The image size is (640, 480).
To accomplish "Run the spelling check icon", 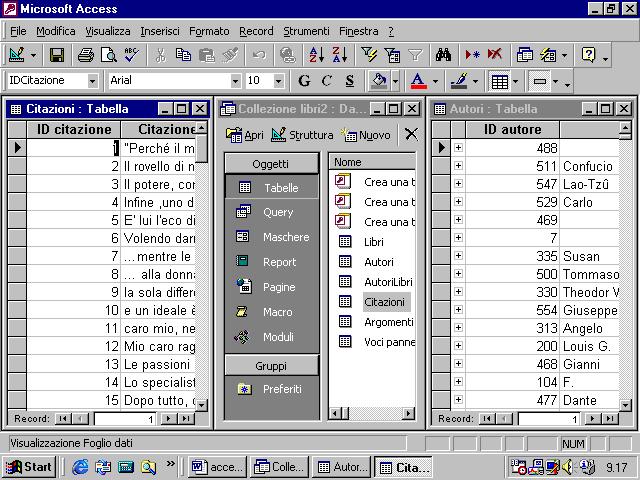I will (x=131, y=55).
